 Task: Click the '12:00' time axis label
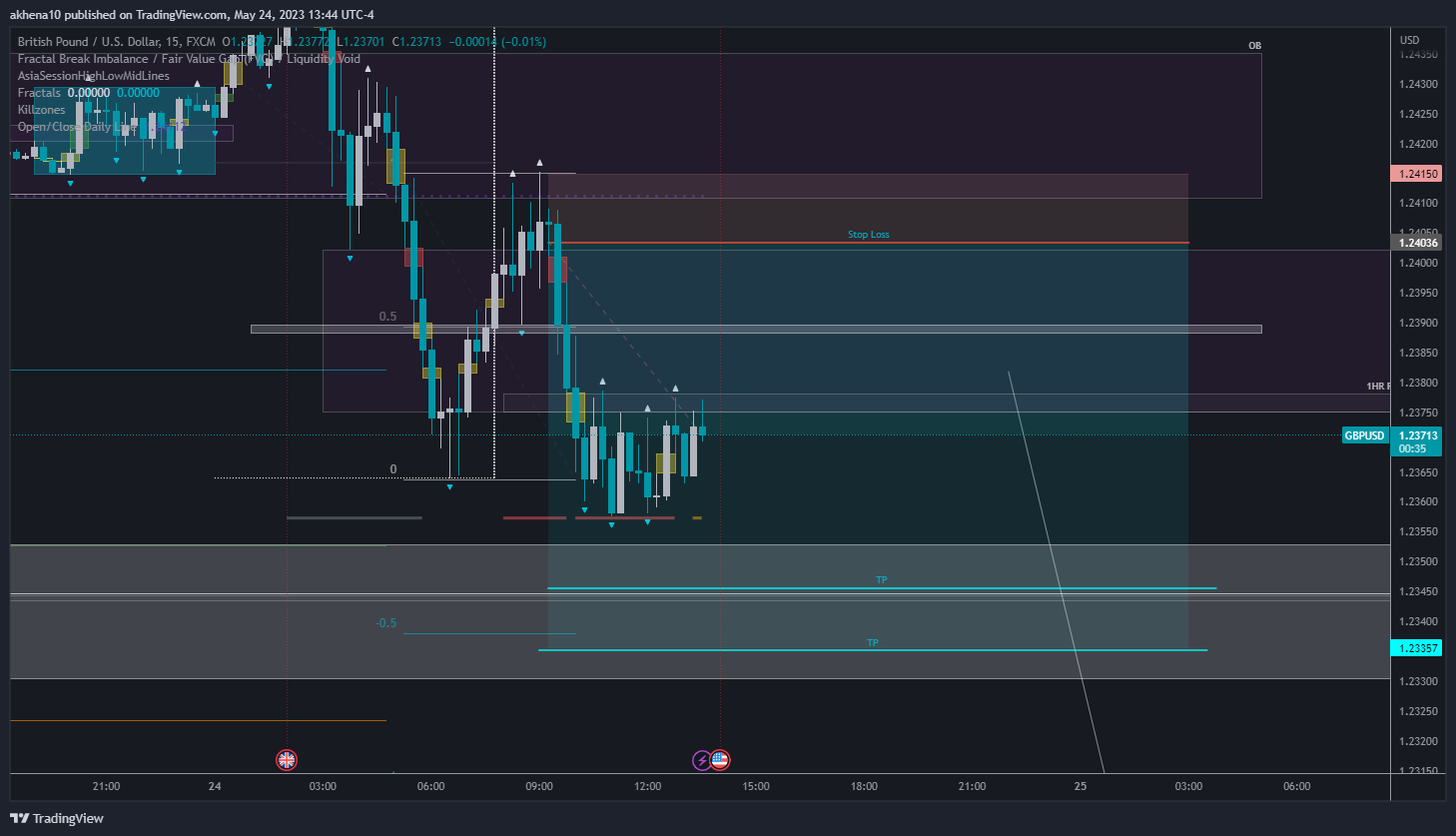coord(647,787)
